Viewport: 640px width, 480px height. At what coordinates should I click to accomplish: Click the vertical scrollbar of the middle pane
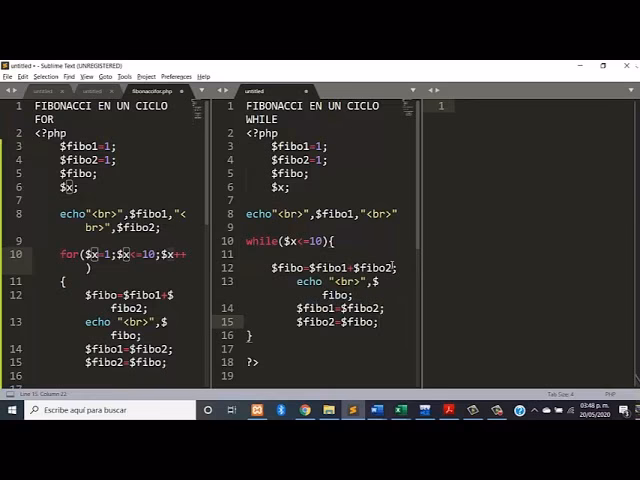pyautogui.click(x=418, y=176)
